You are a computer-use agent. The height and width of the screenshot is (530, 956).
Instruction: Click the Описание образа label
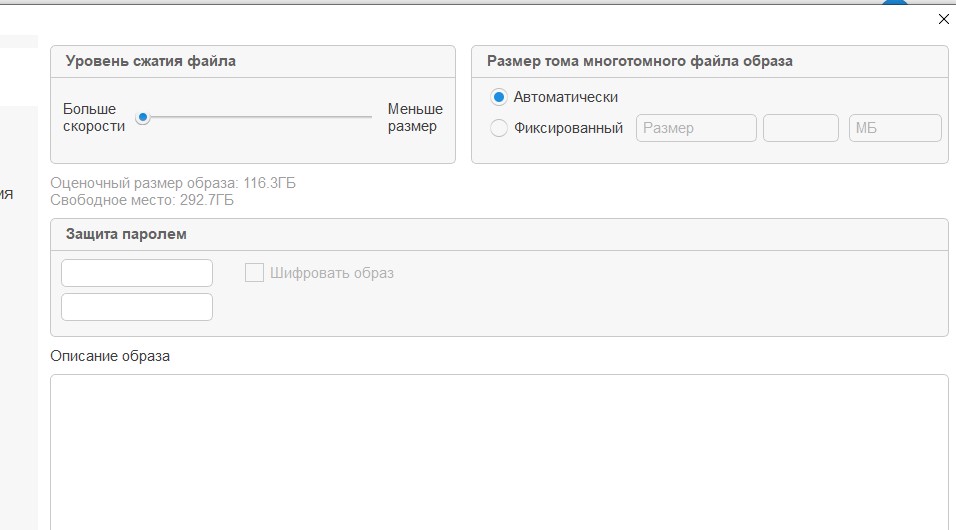[x=110, y=356]
